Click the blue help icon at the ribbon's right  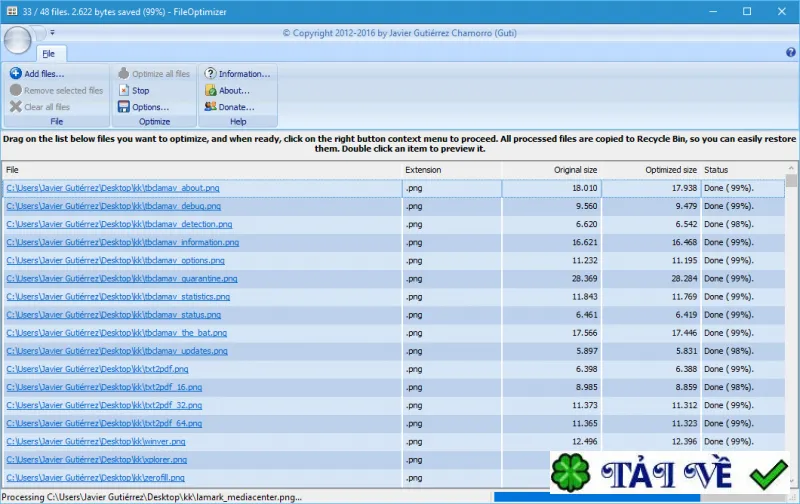[790, 52]
